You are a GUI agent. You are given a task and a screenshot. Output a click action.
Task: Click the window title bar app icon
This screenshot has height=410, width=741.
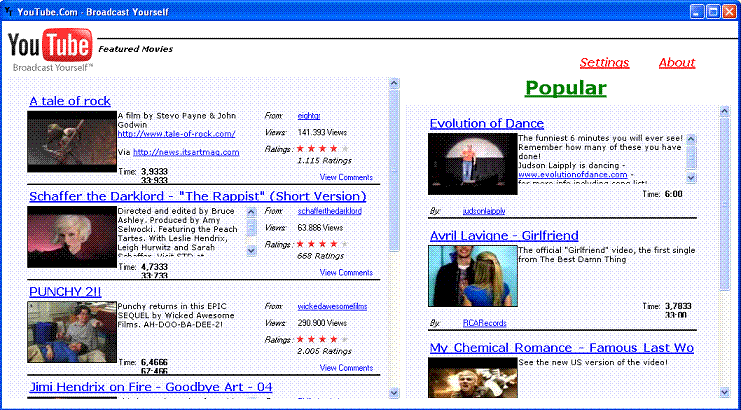pyautogui.click(x=9, y=11)
